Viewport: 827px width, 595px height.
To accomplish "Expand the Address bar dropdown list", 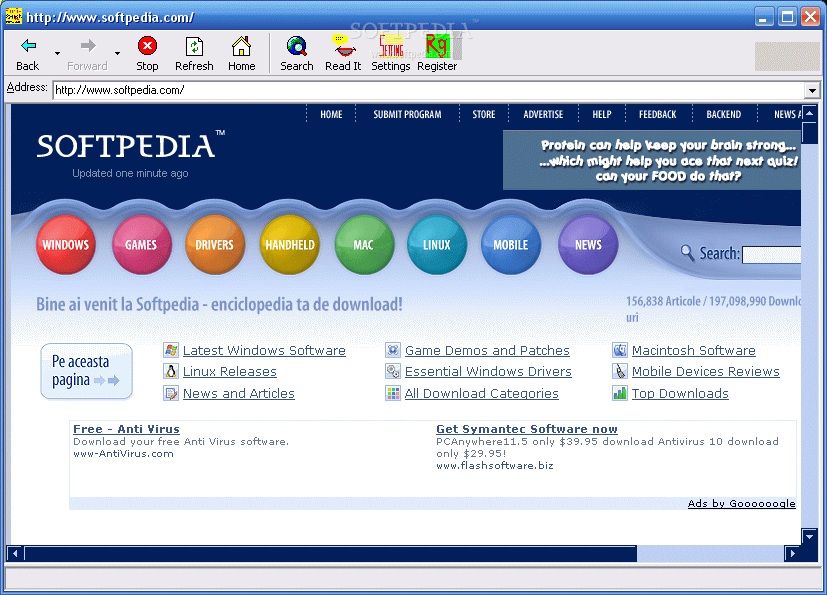I will (x=812, y=90).
